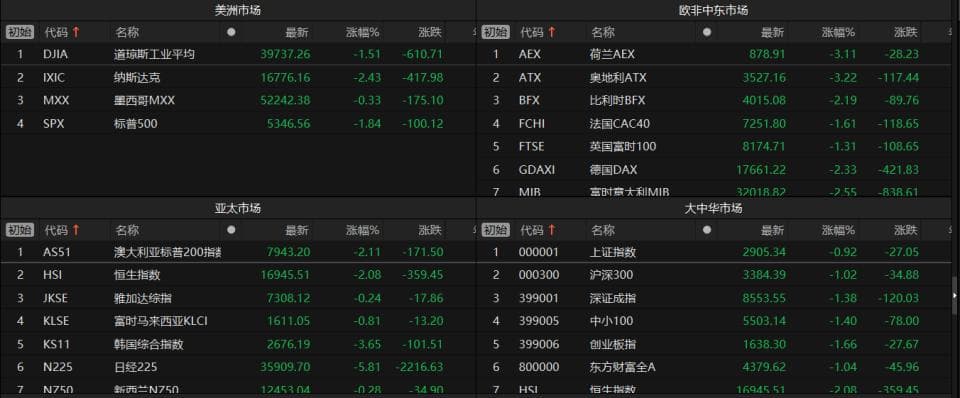Sort 亚太市场 by 最新 column
This screenshot has width=960, height=398.
[x=297, y=230]
